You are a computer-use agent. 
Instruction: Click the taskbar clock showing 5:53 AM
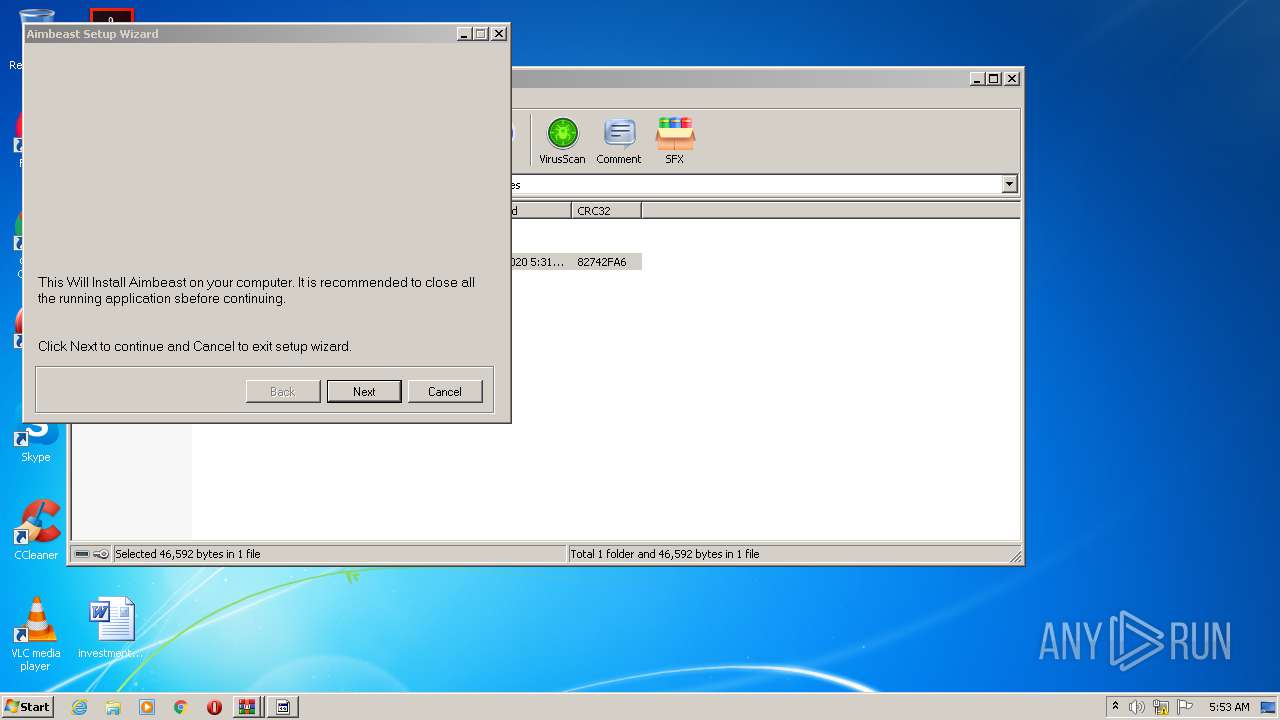[1229, 707]
